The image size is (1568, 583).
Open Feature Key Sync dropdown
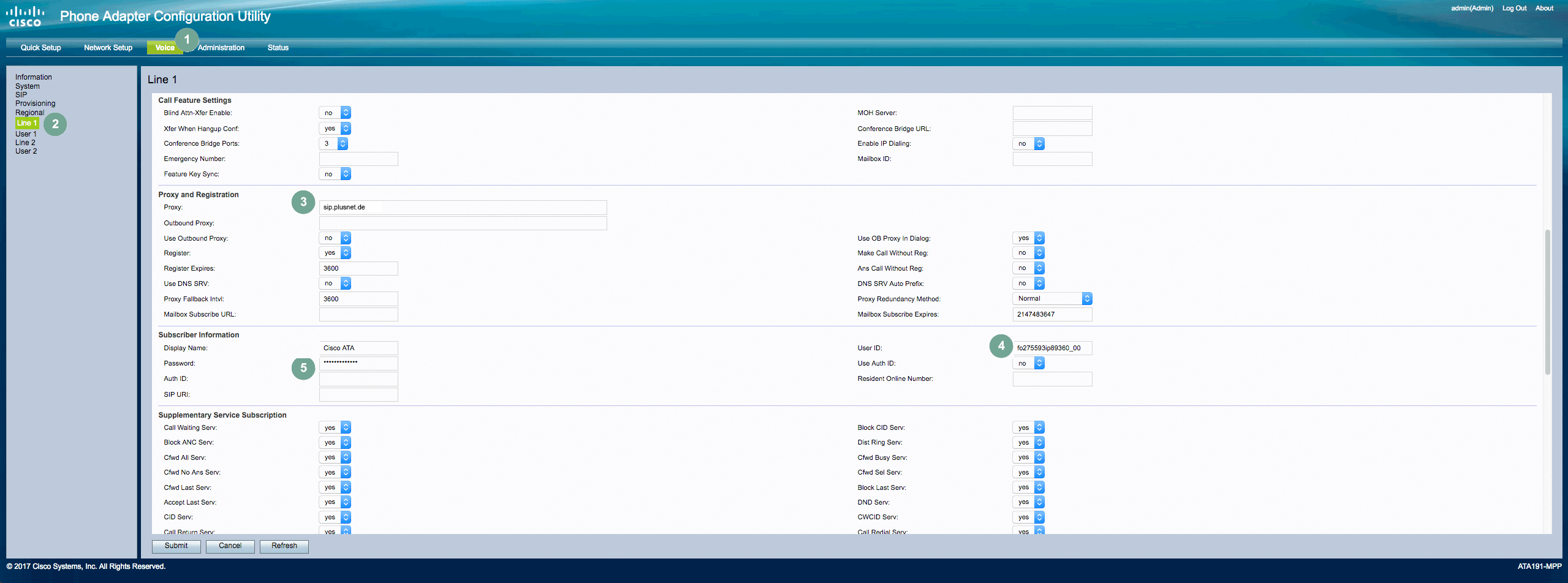tap(335, 174)
